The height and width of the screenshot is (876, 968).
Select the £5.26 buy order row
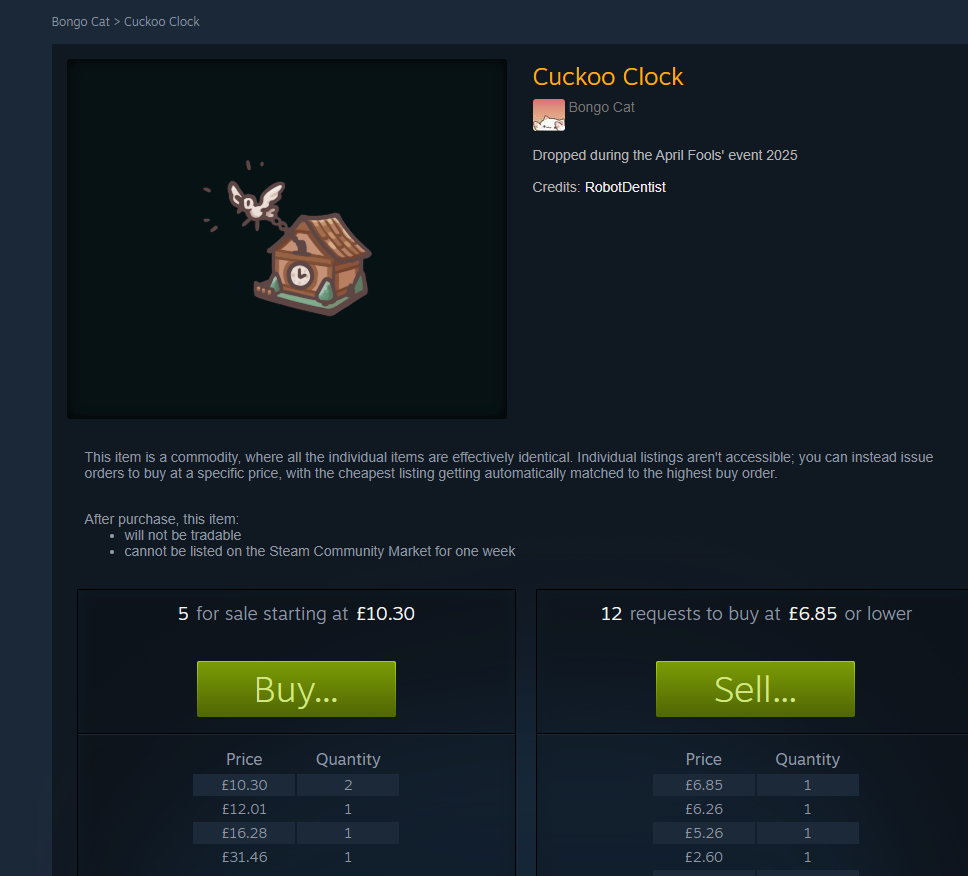tap(756, 833)
